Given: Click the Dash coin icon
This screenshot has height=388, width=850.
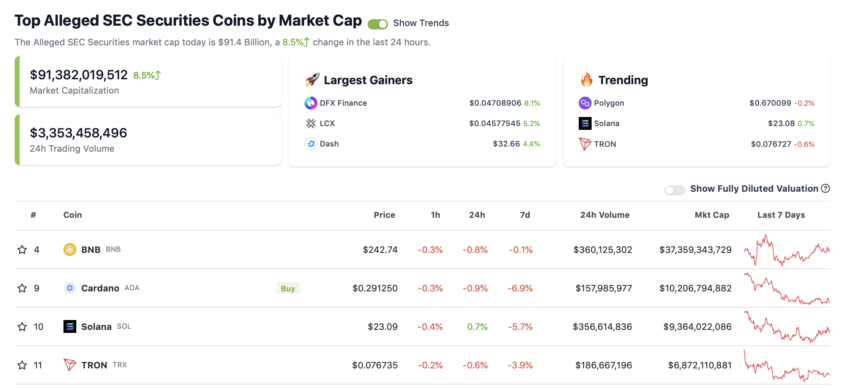Looking at the screenshot, I should click(311, 144).
